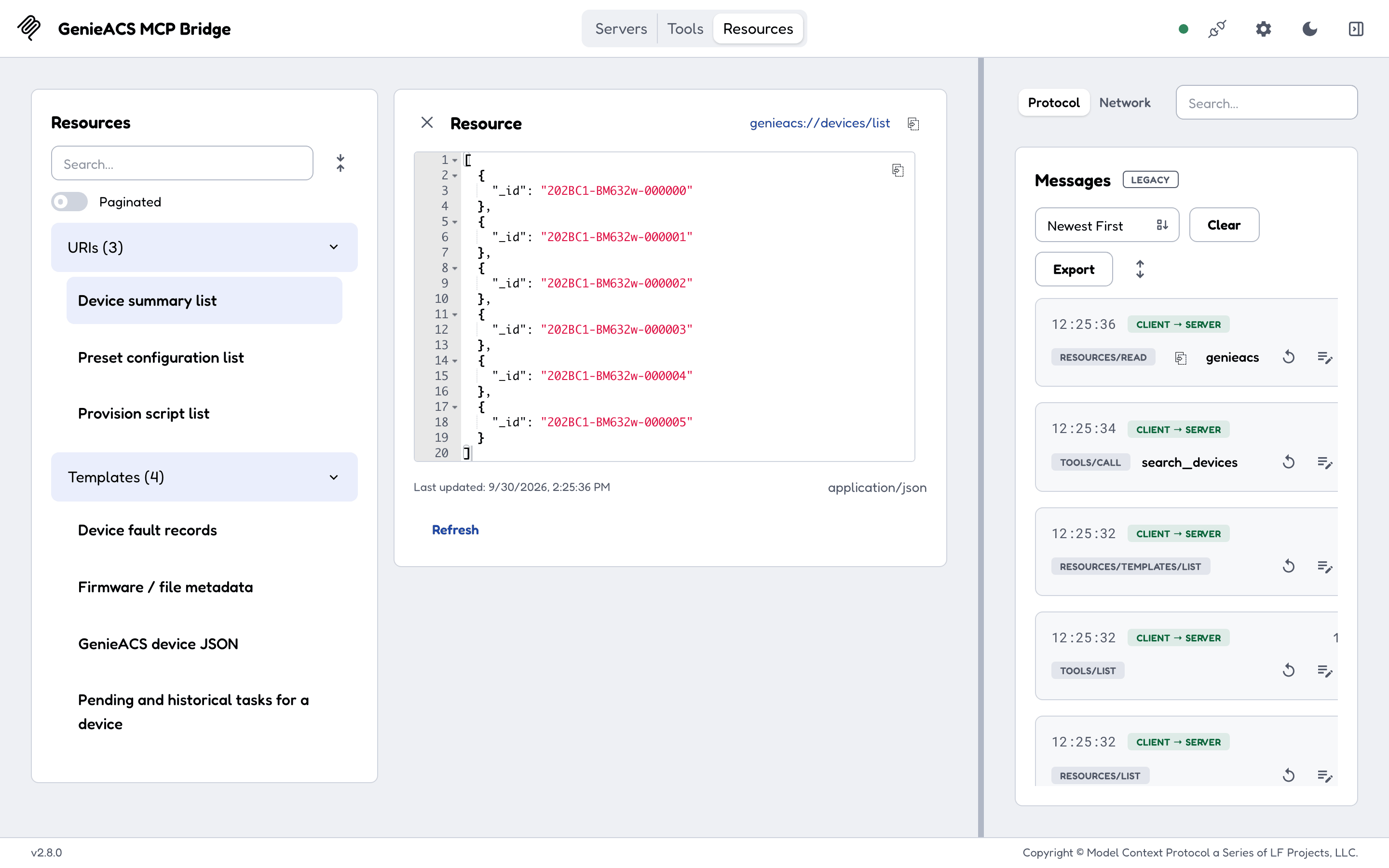Switch to the Network tab
1389x868 pixels.
[x=1124, y=103]
